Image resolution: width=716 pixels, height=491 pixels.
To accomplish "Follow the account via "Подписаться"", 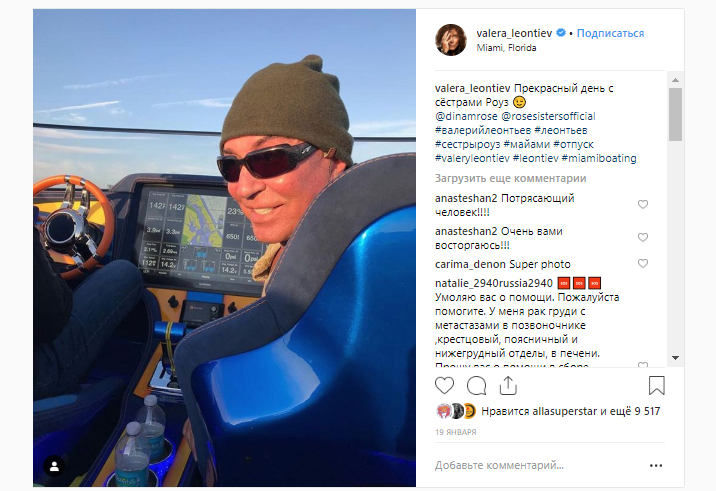I will 610,33.
